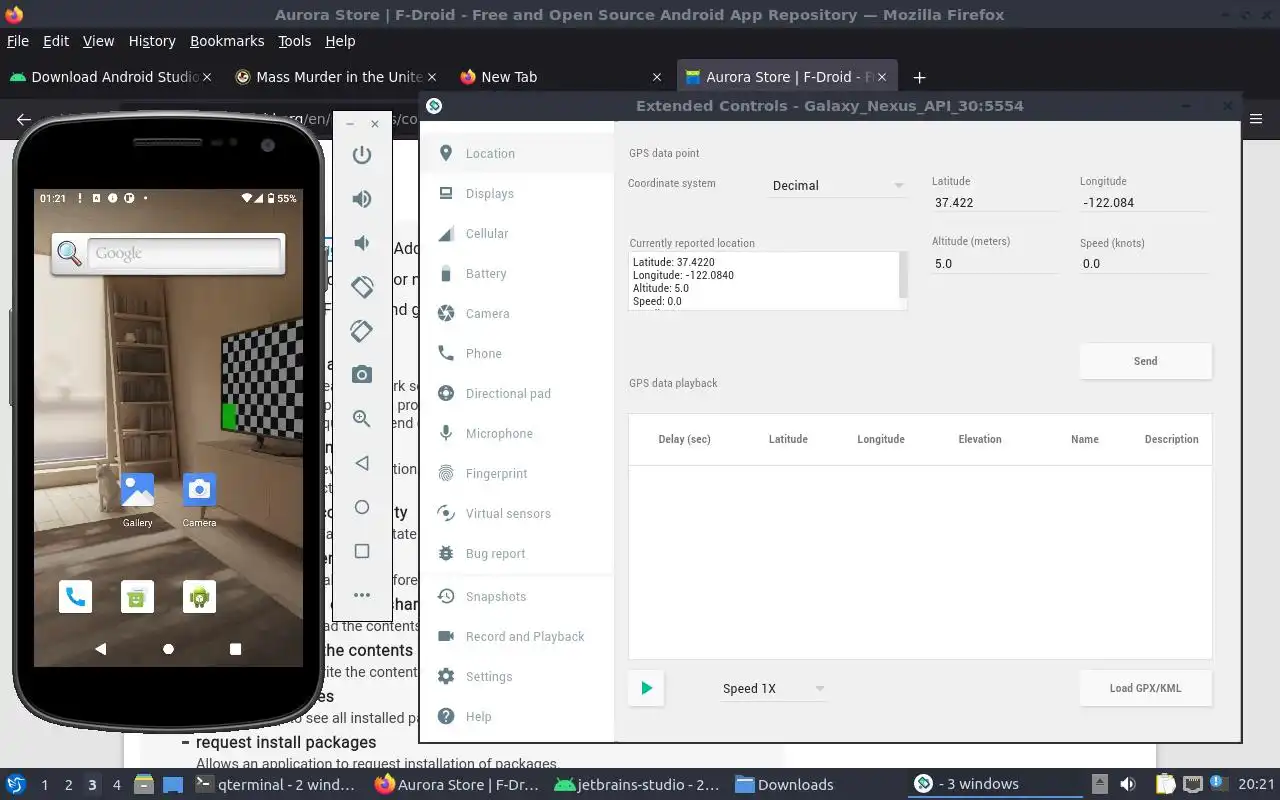Switch to Mass Murder in the United tab
1280x800 pixels.
(x=336, y=77)
